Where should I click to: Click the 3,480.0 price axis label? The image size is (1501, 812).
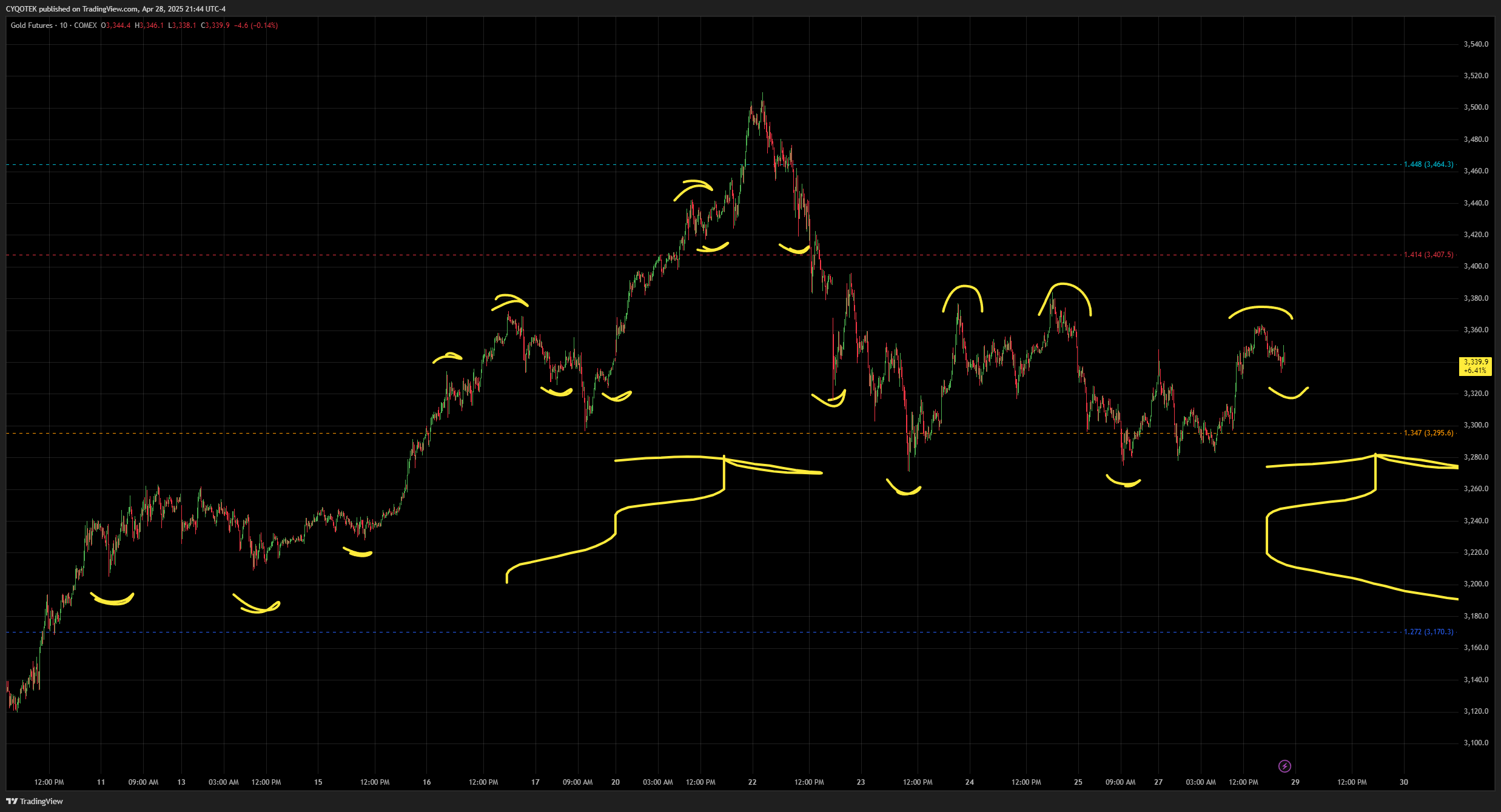coord(1476,139)
